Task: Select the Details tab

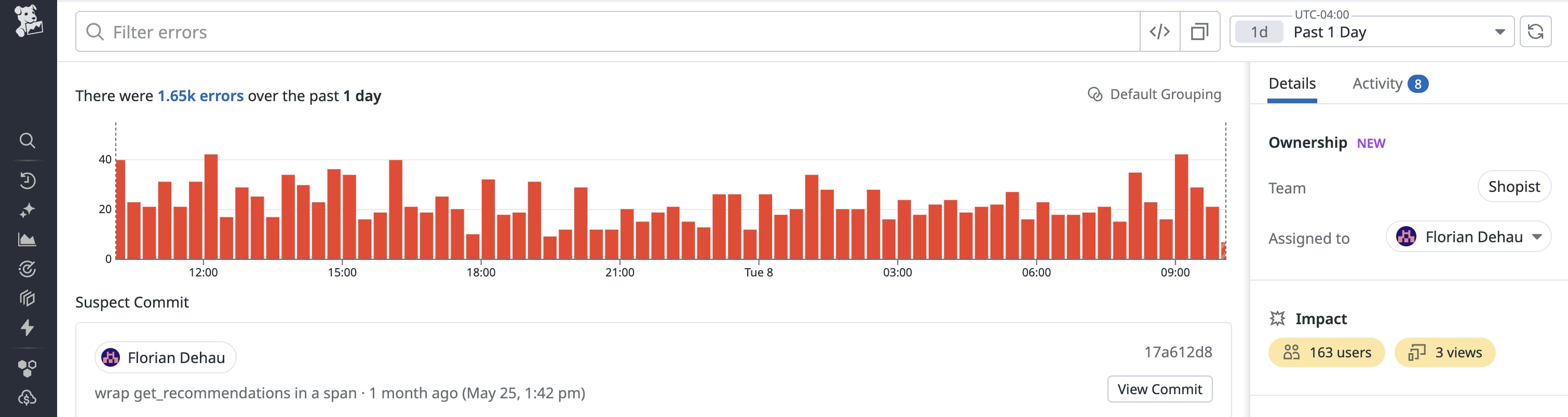Action: (1292, 84)
